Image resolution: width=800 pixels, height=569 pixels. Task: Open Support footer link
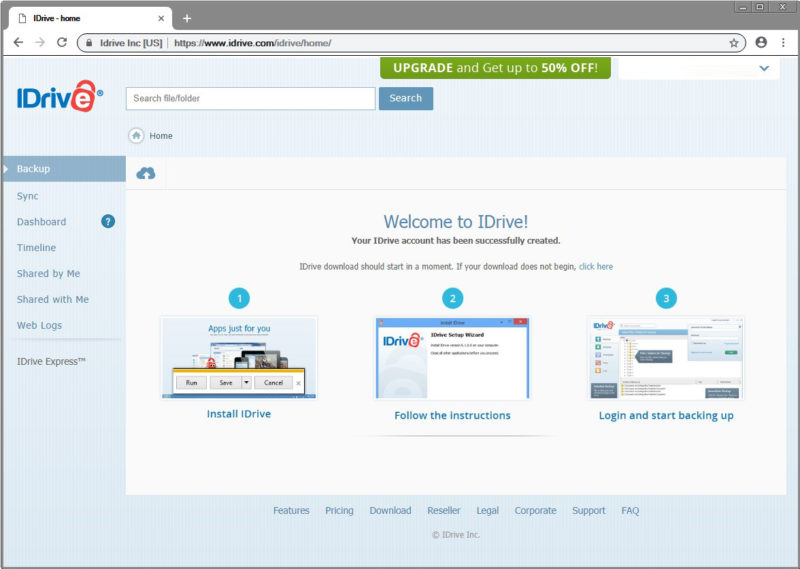(589, 510)
